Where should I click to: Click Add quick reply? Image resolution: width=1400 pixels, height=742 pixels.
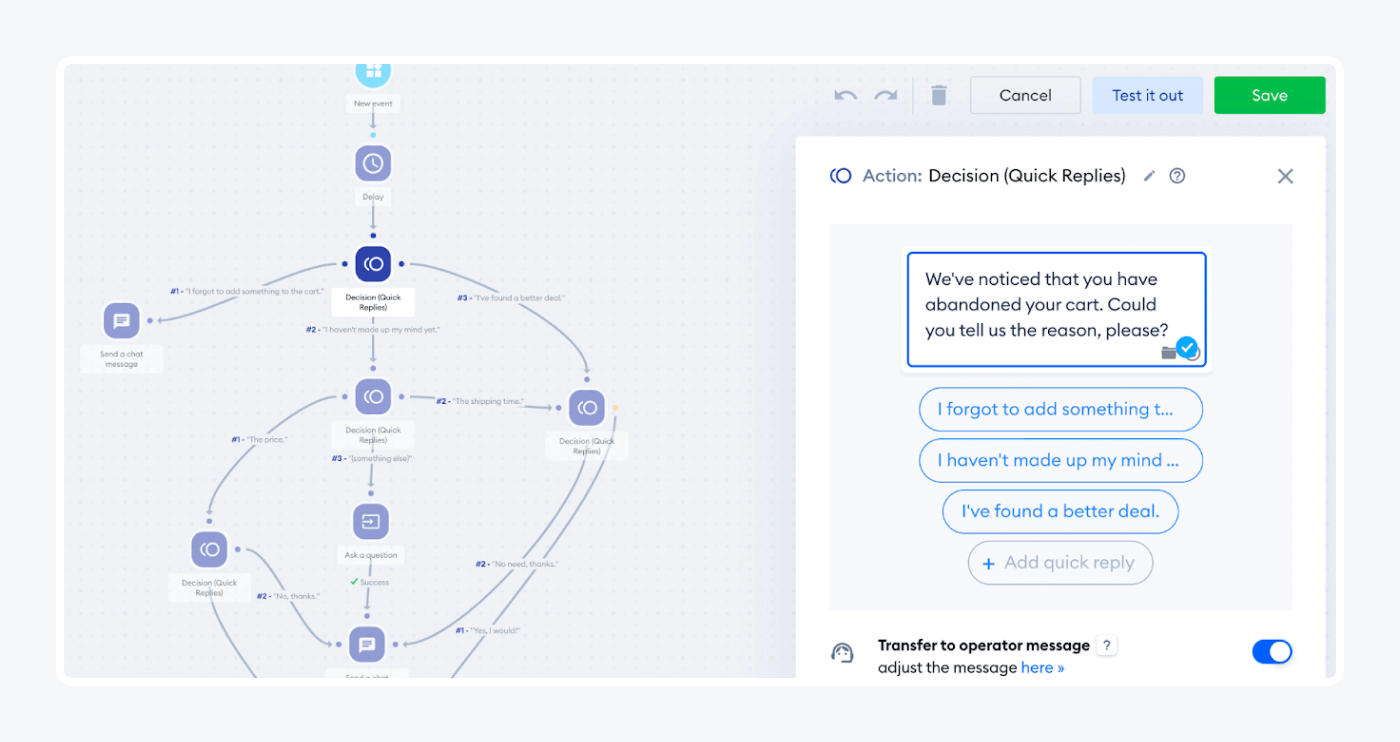[1060, 562]
